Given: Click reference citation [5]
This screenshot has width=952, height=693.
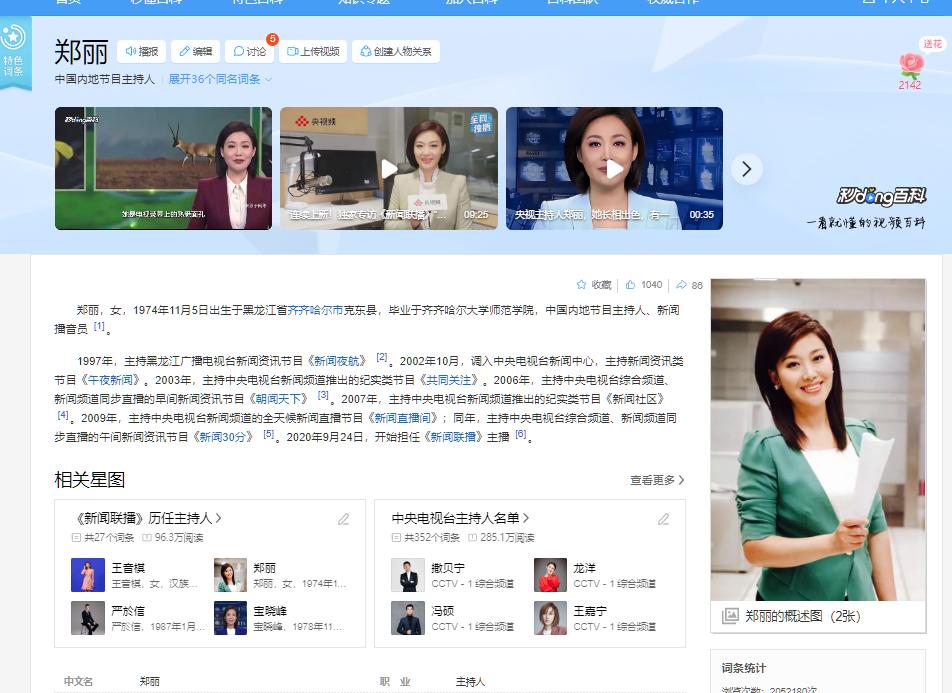Looking at the screenshot, I should 268,434.
